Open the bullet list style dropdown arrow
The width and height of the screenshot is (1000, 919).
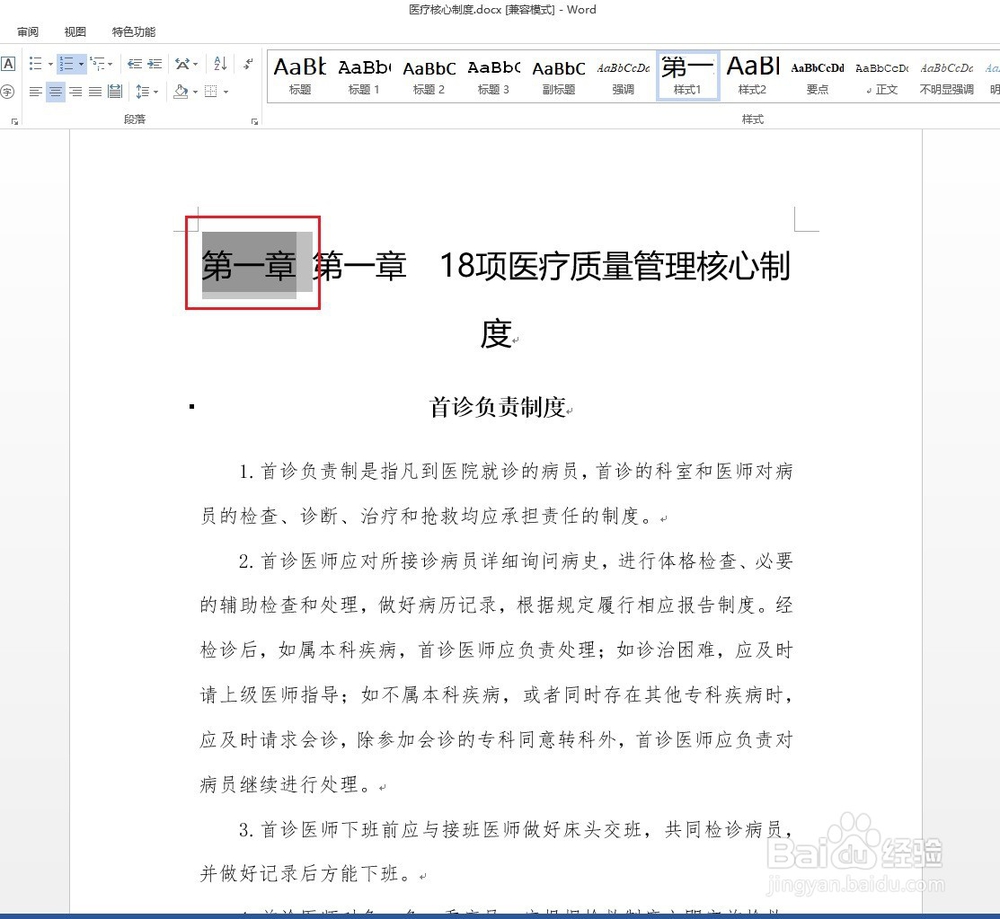[x=50, y=64]
